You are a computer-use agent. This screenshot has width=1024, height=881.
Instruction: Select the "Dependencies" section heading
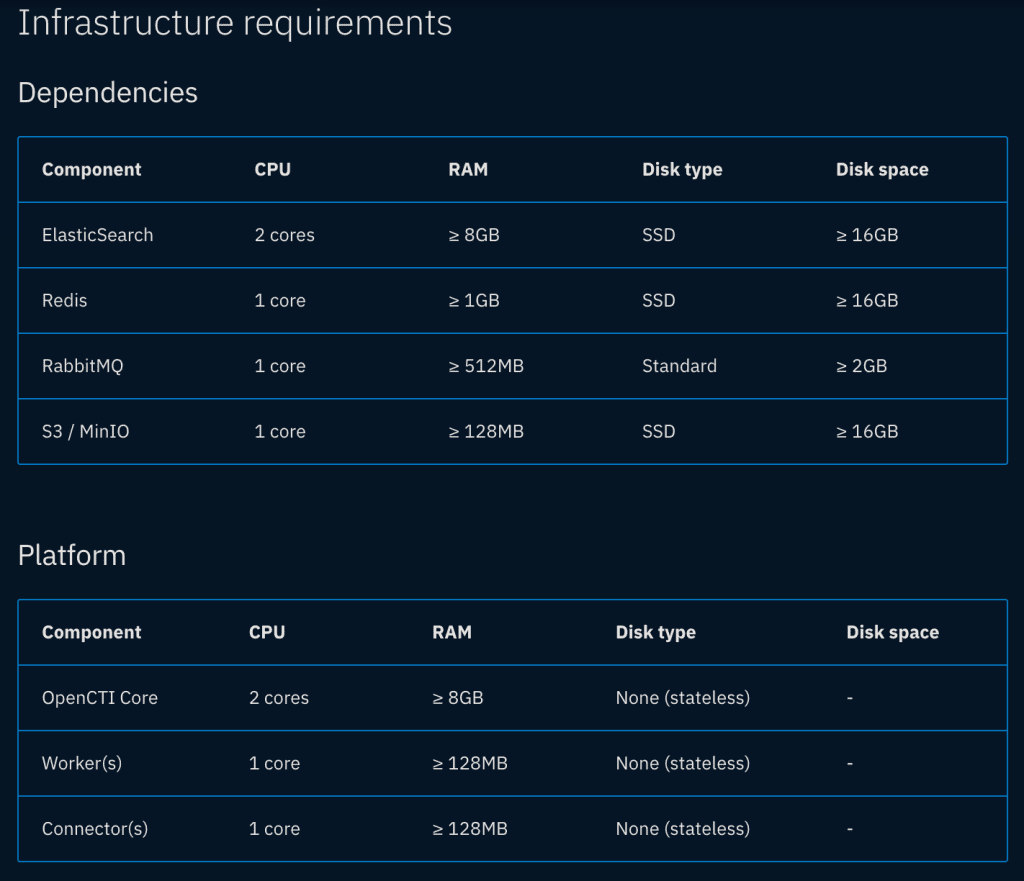click(108, 93)
